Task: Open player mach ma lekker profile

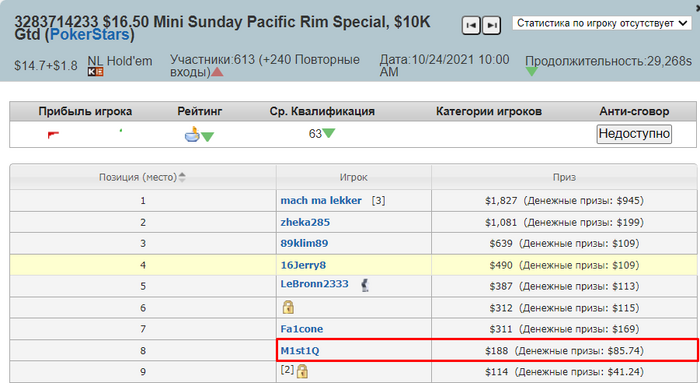Action: pos(321,200)
